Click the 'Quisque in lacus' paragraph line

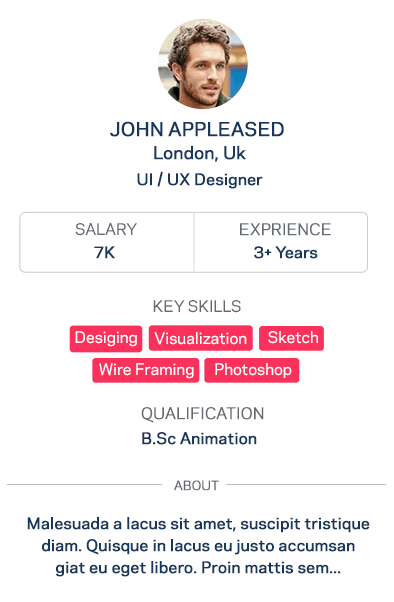[198, 546]
